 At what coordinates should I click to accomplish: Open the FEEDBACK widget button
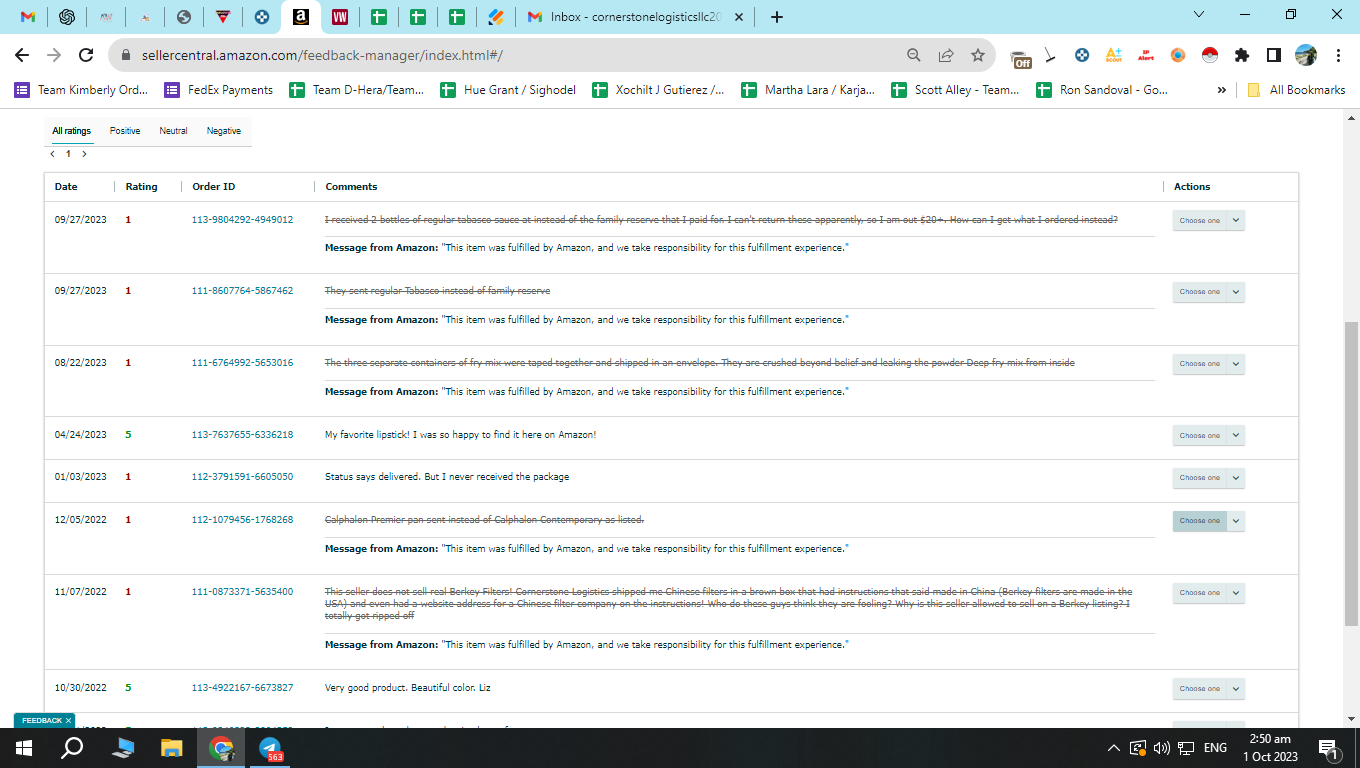(x=42, y=720)
